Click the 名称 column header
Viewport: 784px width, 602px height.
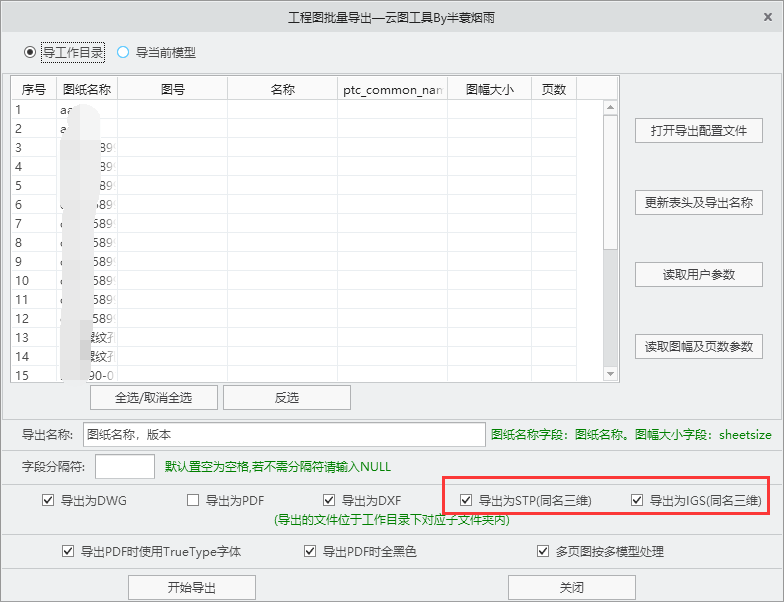click(282, 90)
